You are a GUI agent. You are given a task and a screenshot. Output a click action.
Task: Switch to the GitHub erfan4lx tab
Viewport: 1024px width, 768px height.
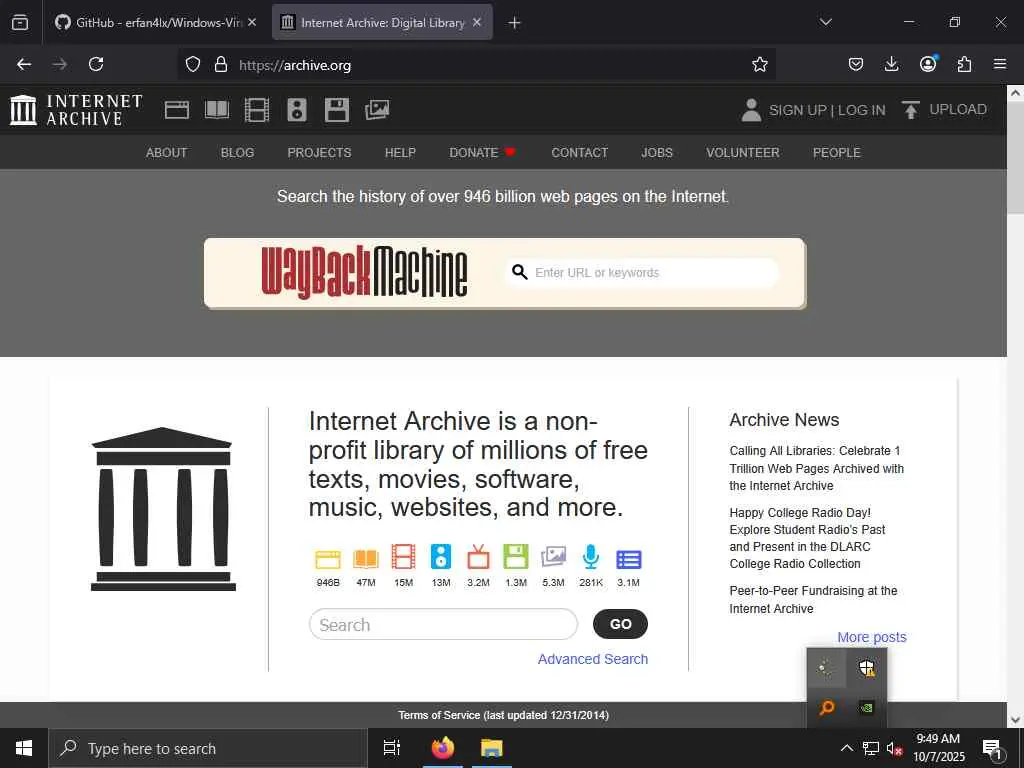click(x=156, y=22)
